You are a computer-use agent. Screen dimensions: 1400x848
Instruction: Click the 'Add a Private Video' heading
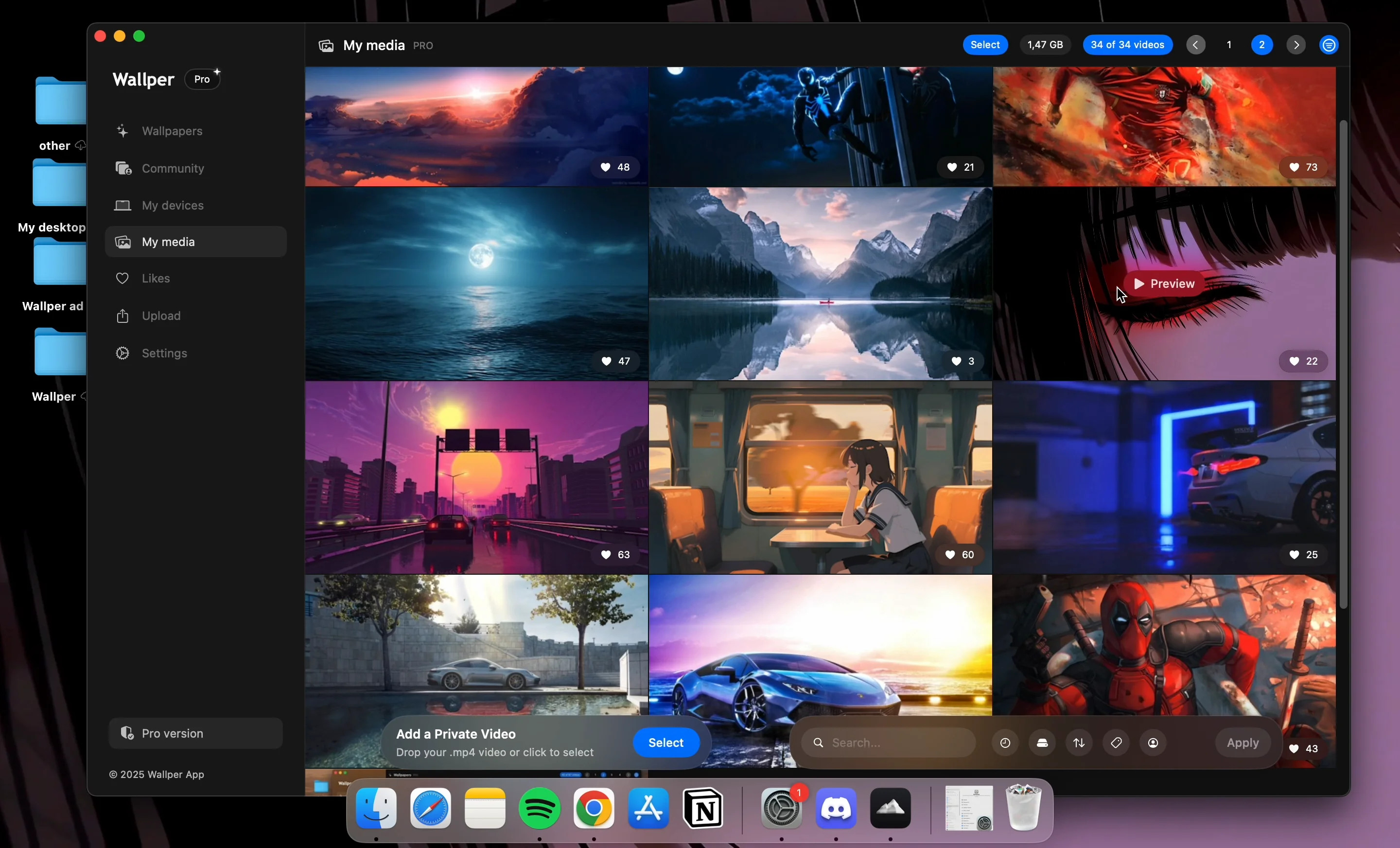[x=455, y=734]
